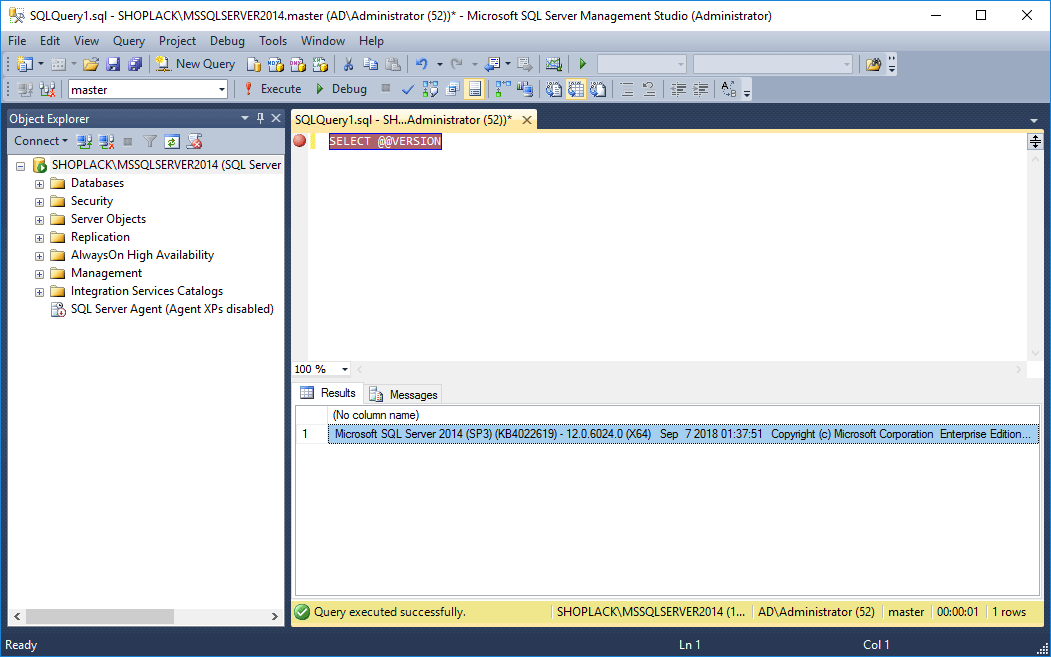Click the MDX query icon
The width and height of the screenshot is (1051, 657).
tap(275, 64)
